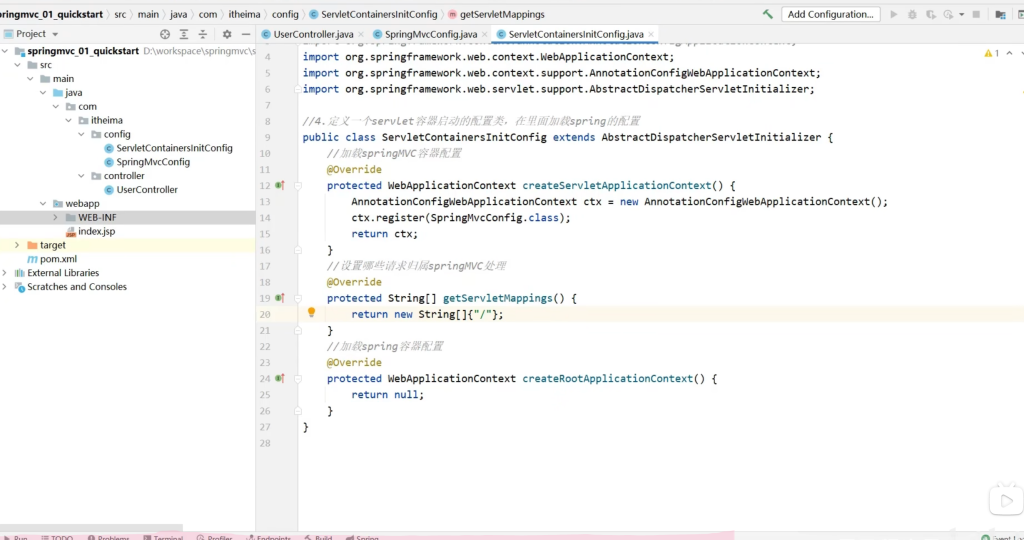Switch to UserController.java tab
Viewport: 1024px width, 540px height.
[x=312, y=34]
